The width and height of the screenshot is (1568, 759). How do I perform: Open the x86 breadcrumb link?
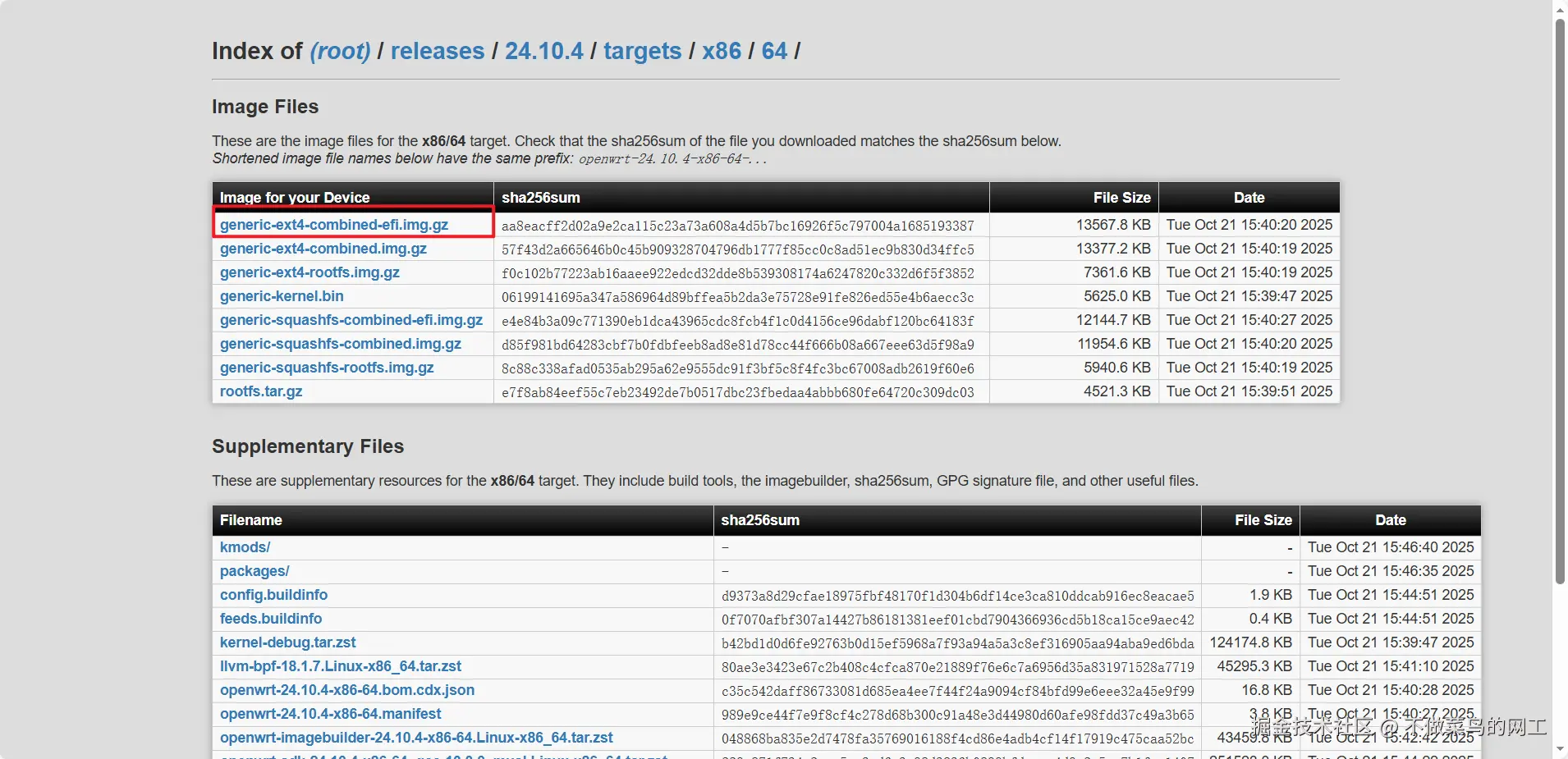pos(722,51)
